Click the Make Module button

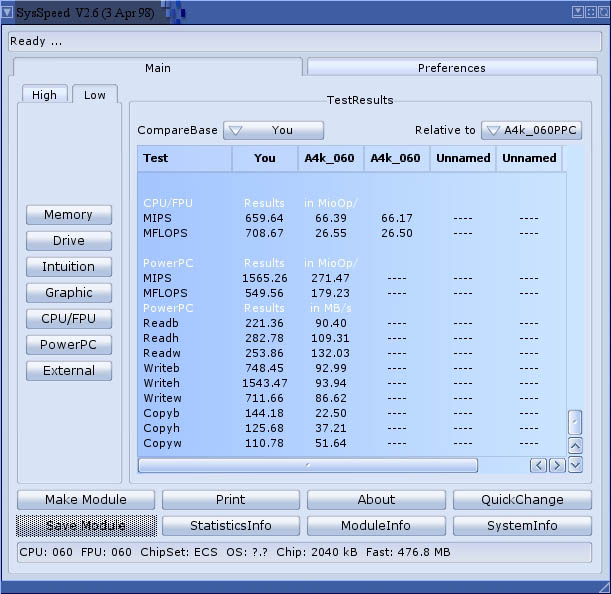(x=86, y=500)
